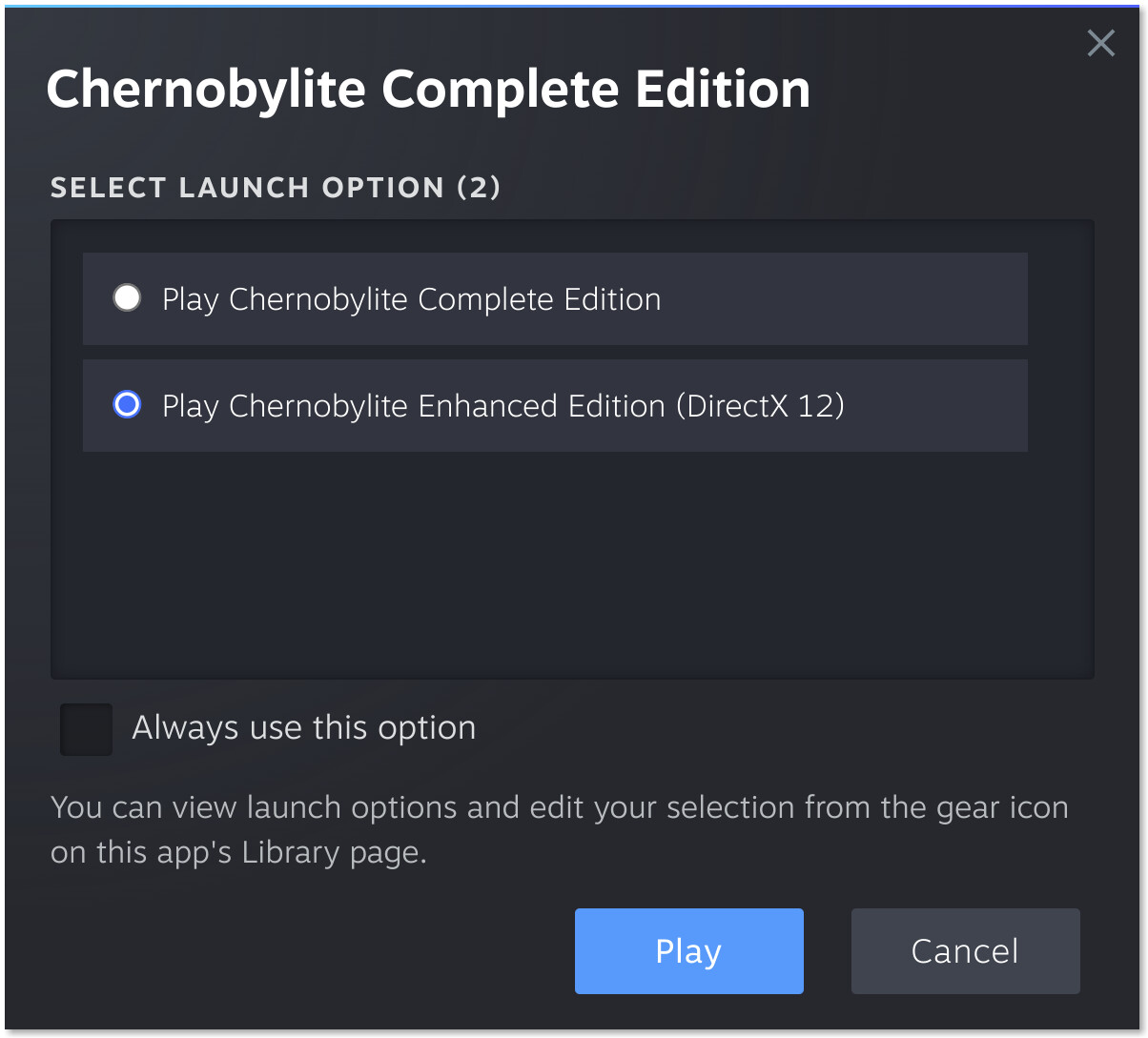The image size is (1148, 1038).
Task: Click the hint line mentioning the gear icon
Action: [x=559, y=808]
